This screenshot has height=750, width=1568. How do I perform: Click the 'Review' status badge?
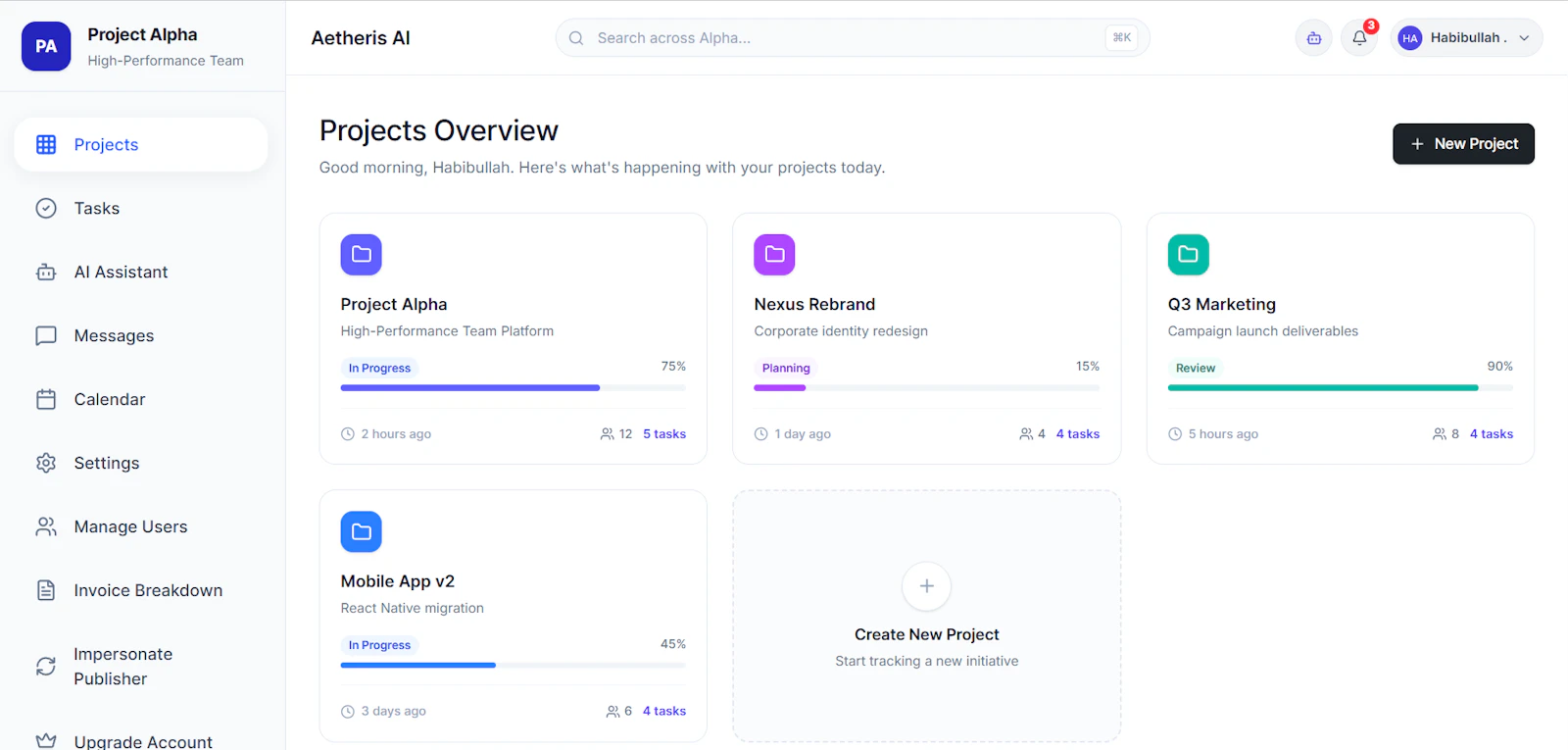coord(1196,369)
